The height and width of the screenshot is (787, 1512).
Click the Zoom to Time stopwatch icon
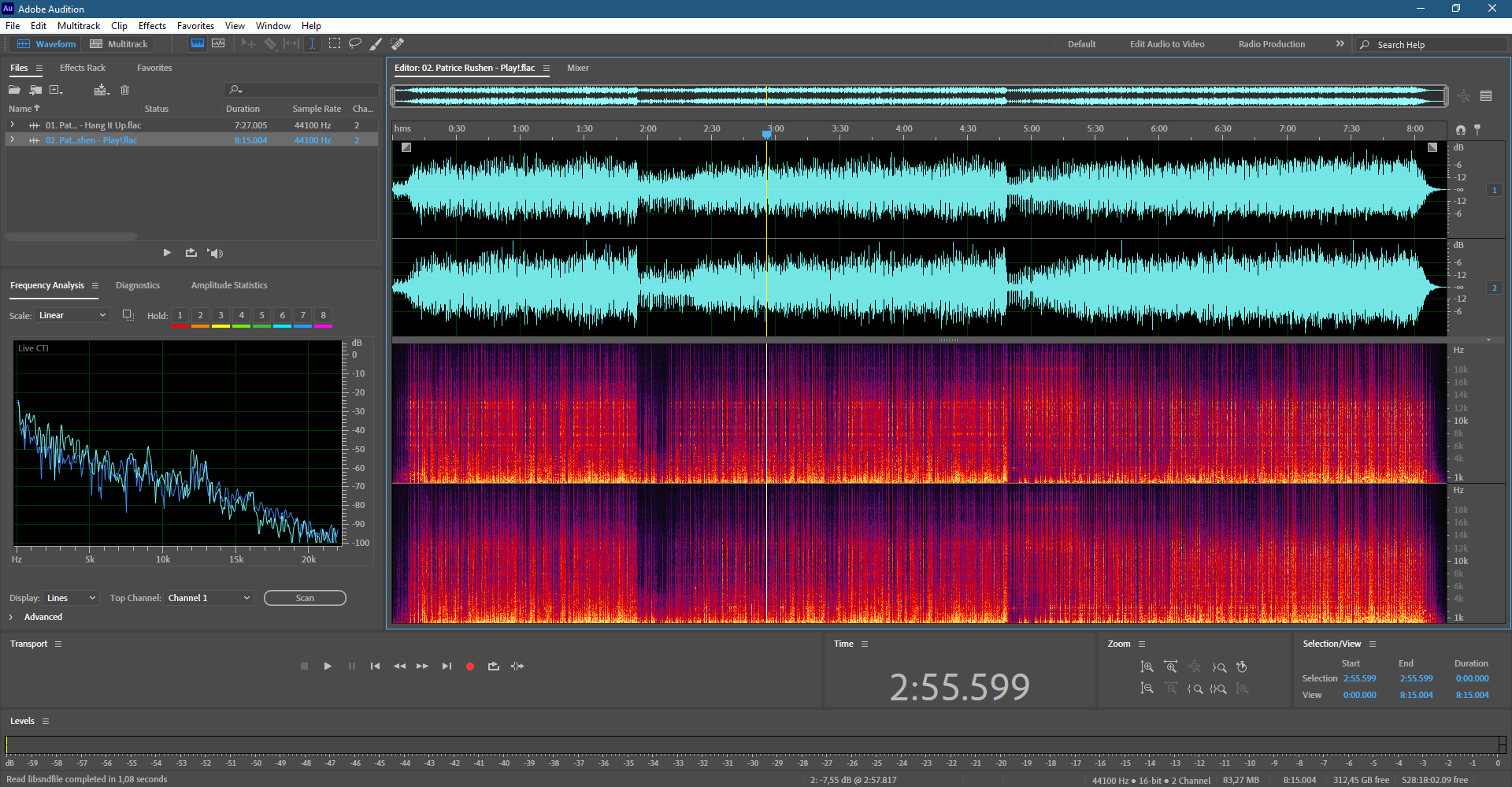[1242, 667]
